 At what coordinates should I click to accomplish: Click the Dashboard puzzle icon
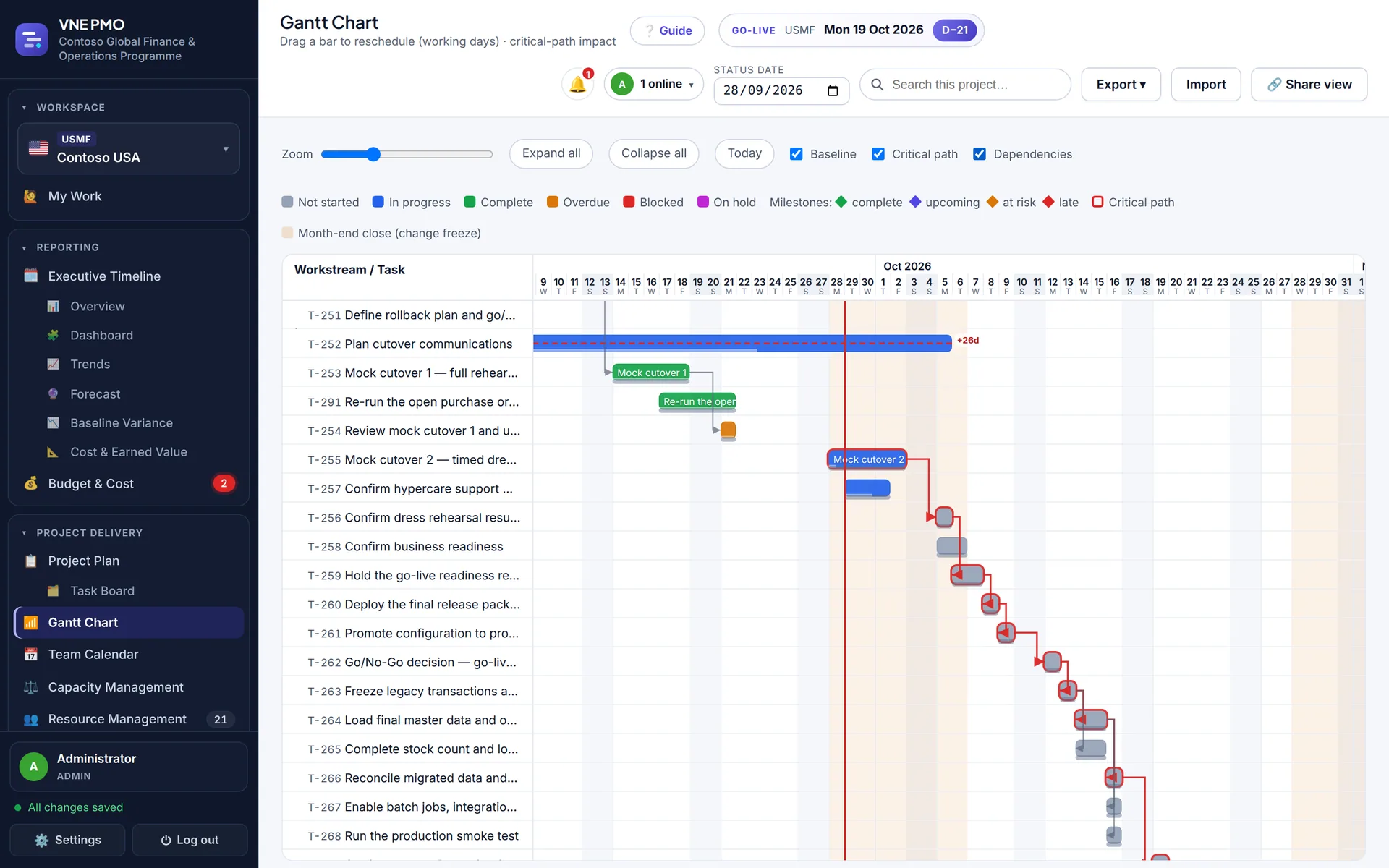pos(53,336)
